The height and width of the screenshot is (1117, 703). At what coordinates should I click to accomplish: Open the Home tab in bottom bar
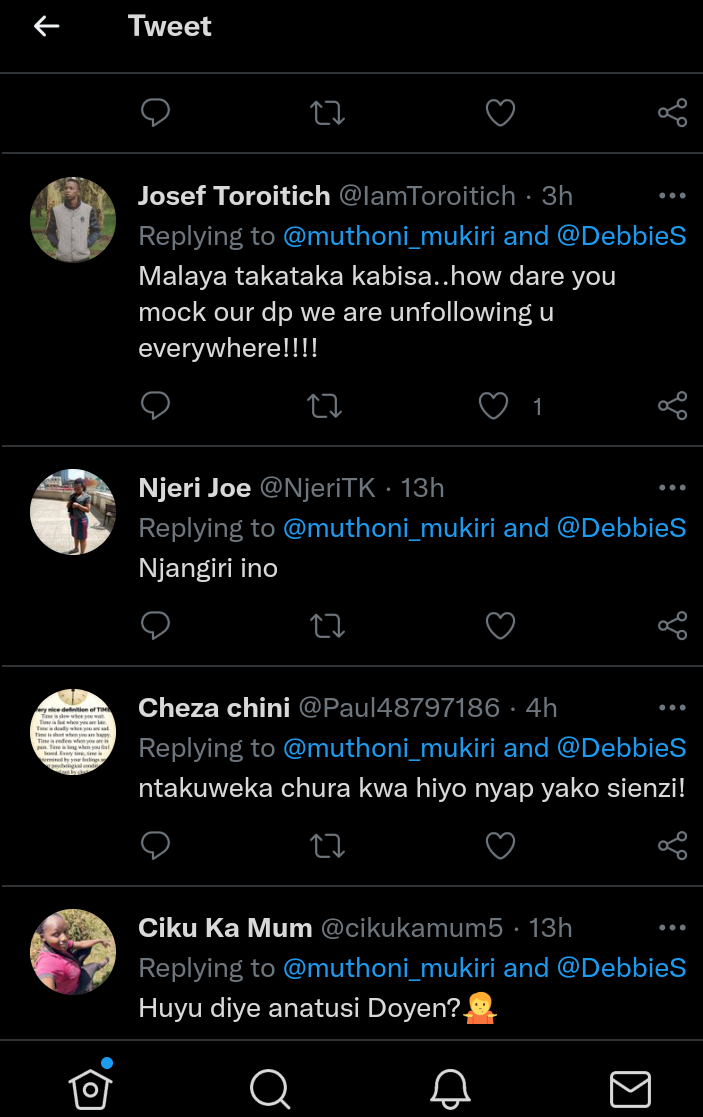tap(90, 1087)
